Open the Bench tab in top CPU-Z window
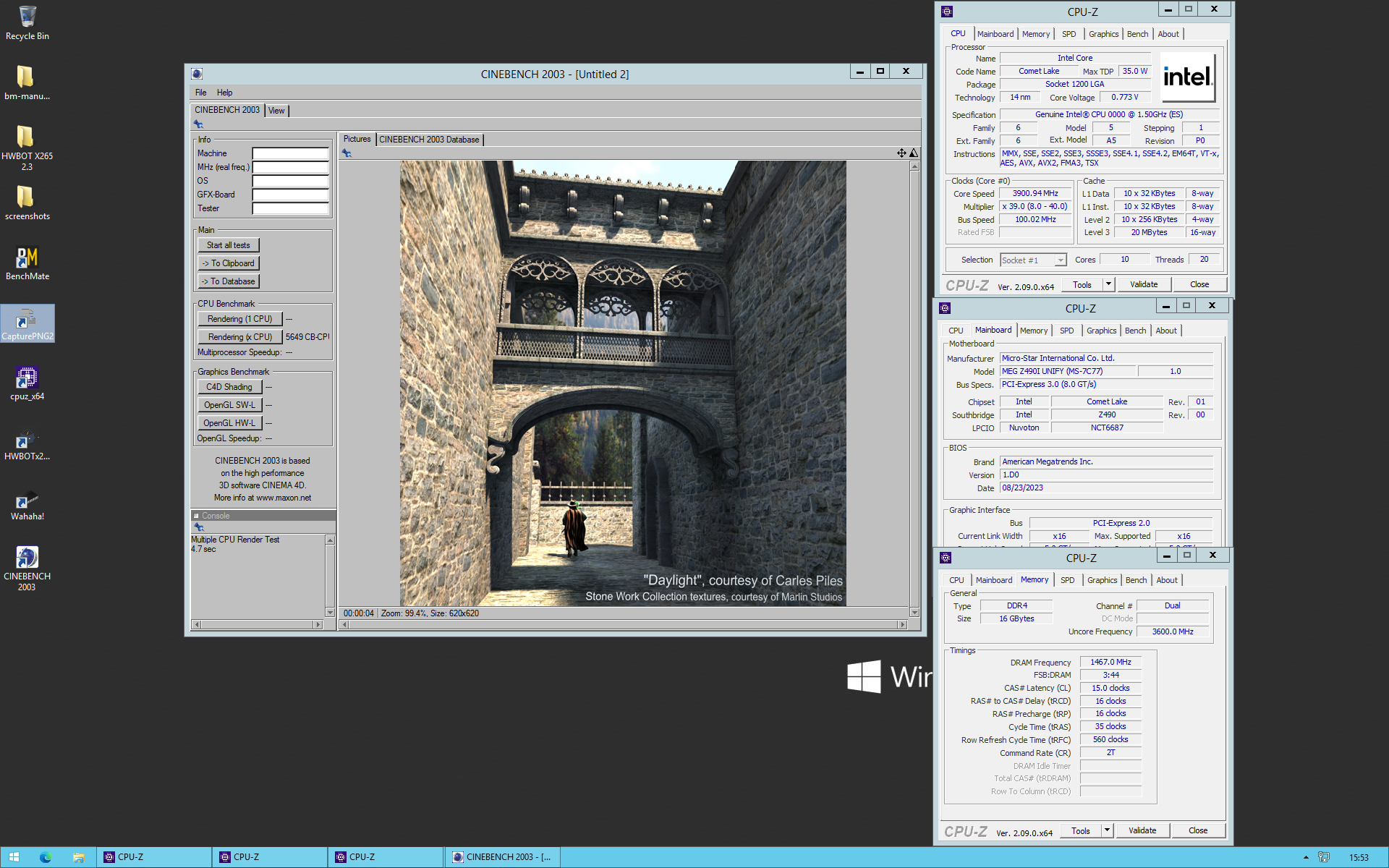 pos(1137,34)
